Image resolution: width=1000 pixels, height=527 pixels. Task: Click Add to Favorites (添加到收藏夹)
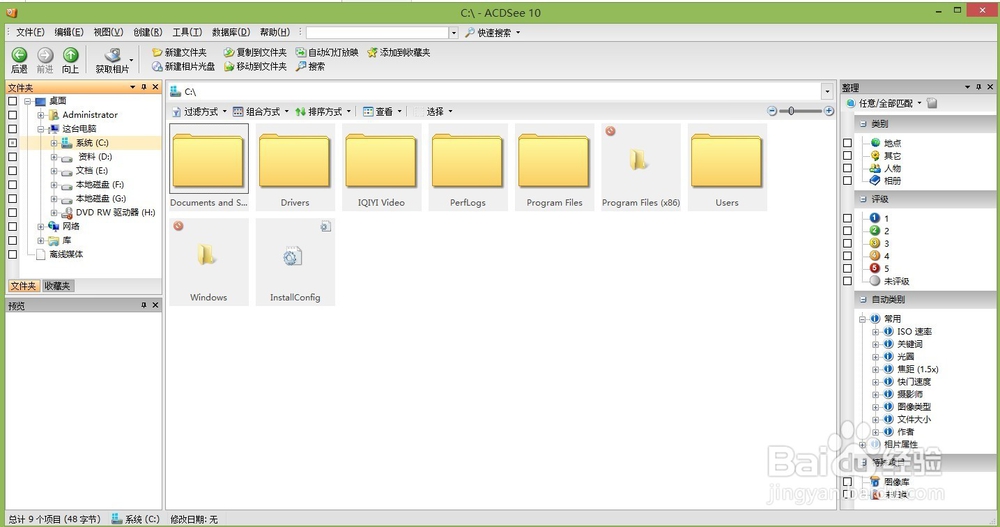pos(399,52)
